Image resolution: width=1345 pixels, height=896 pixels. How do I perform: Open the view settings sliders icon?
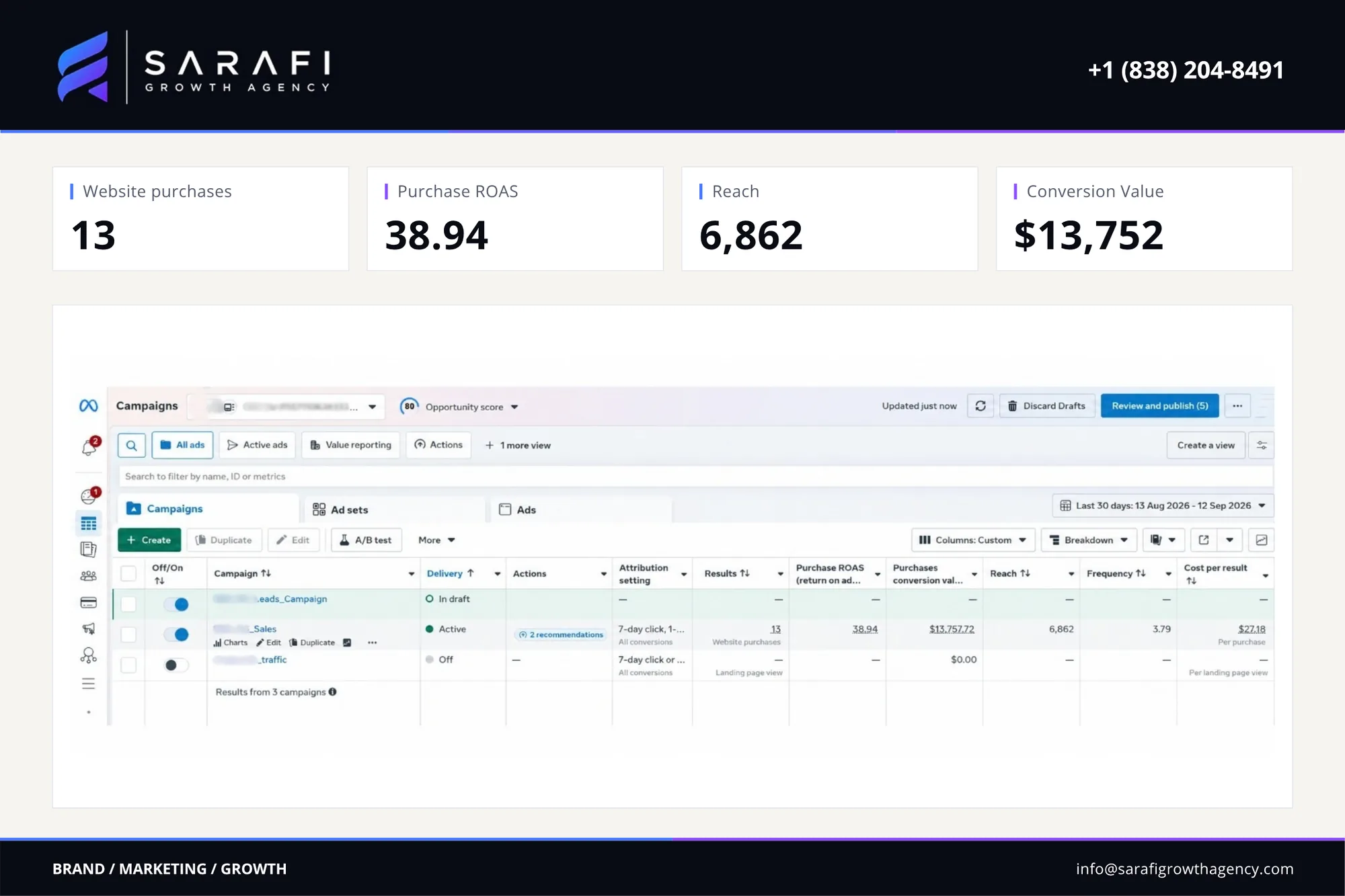pos(1262,445)
